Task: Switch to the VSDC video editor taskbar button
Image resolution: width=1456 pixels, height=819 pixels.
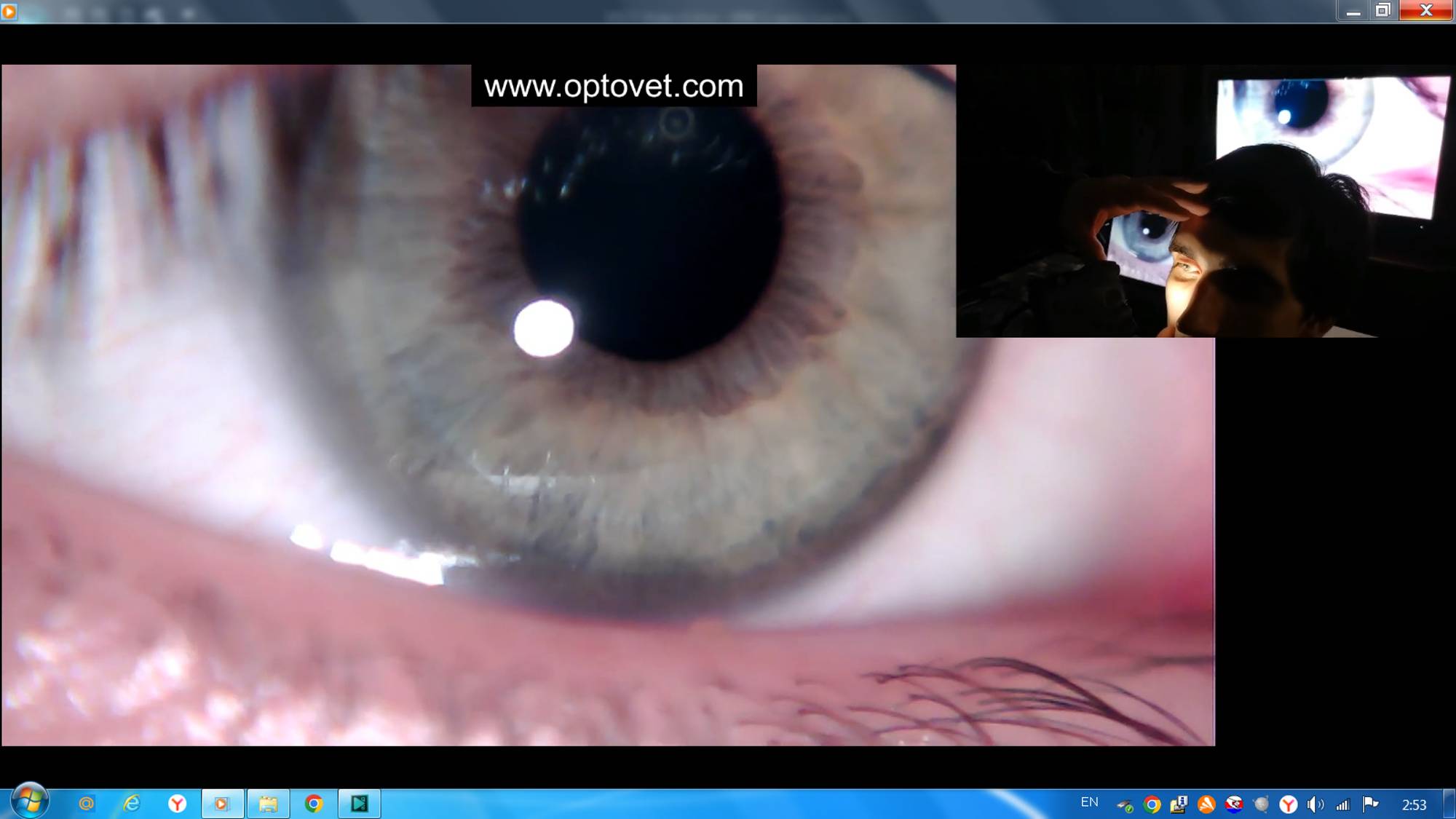Action: (x=360, y=804)
